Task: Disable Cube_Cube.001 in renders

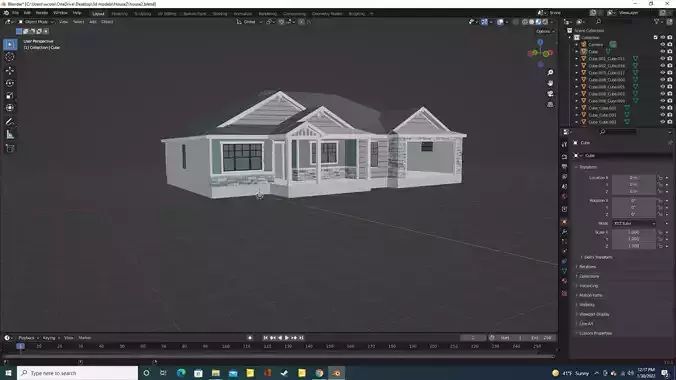Action: 670,115
